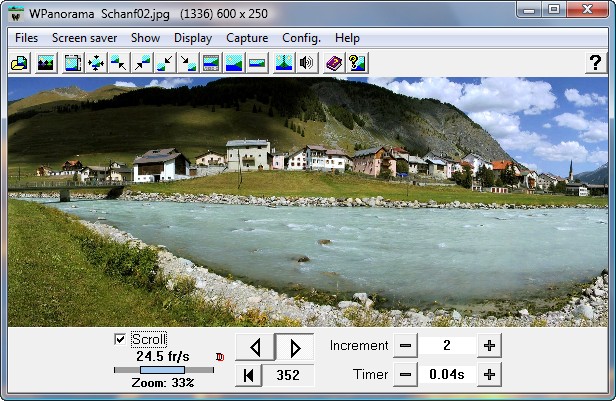Jump to the start of the panorama

pos(248,375)
